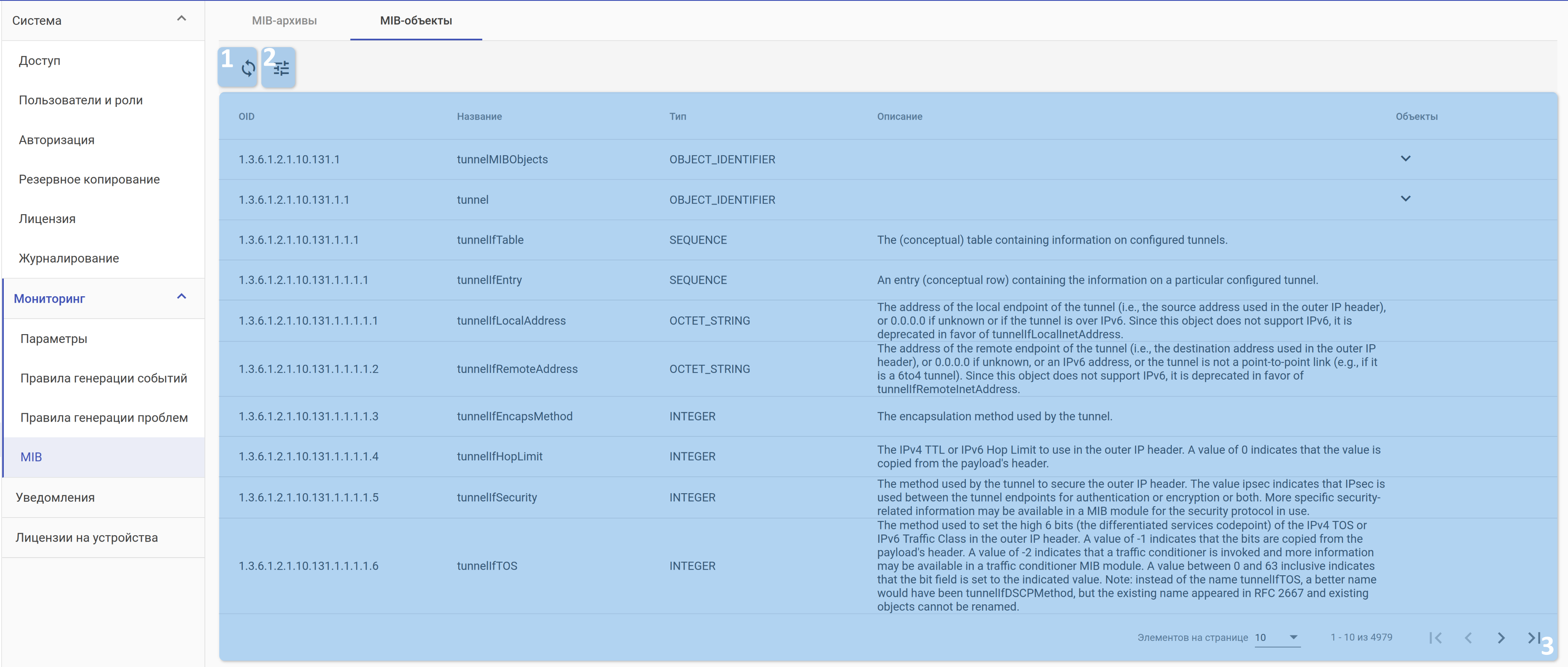Click the previous page arrow
1568x667 pixels.
tap(1467, 637)
